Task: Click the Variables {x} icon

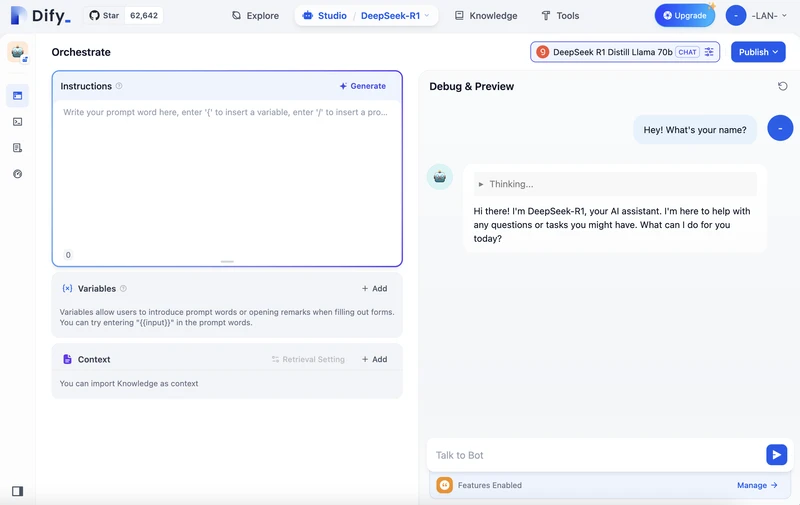Action: pyautogui.click(x=67, y=288)
